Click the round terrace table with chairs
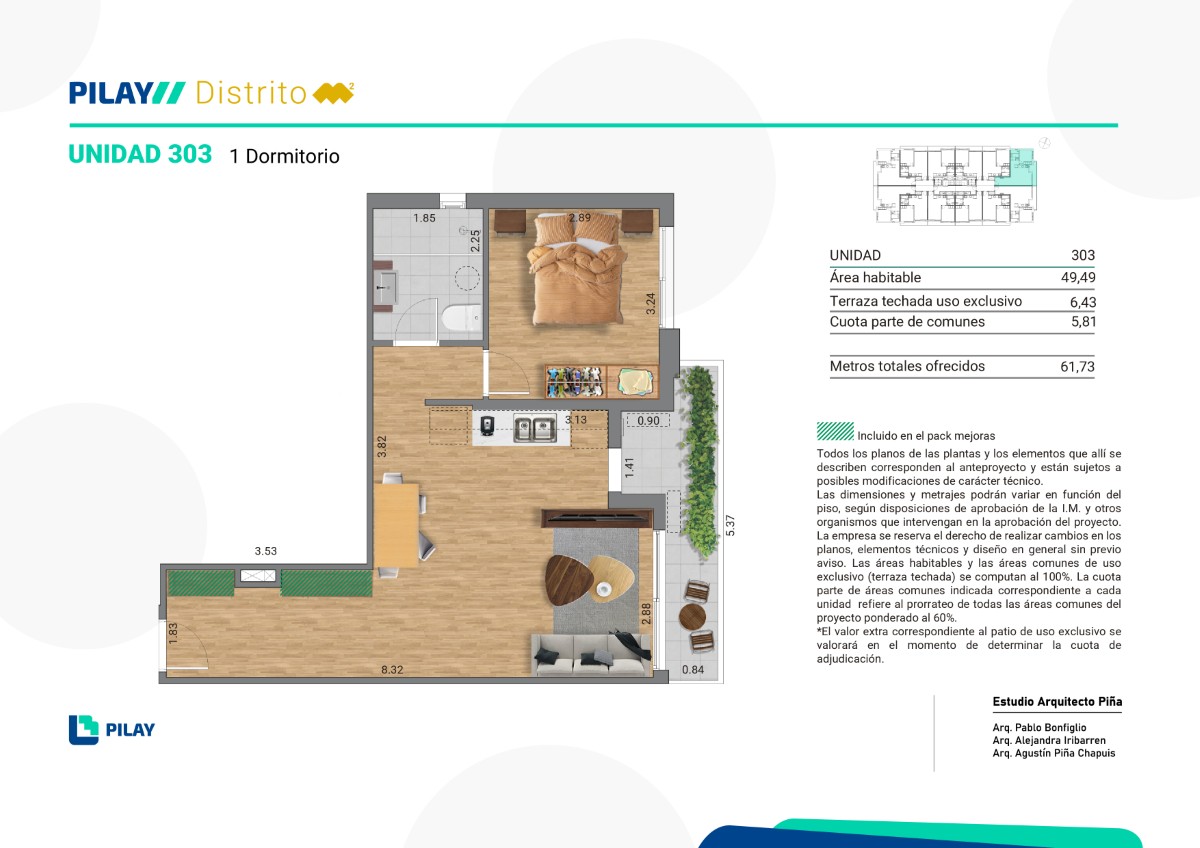Viewport: 1200px width, 848px height. point(694,616)
